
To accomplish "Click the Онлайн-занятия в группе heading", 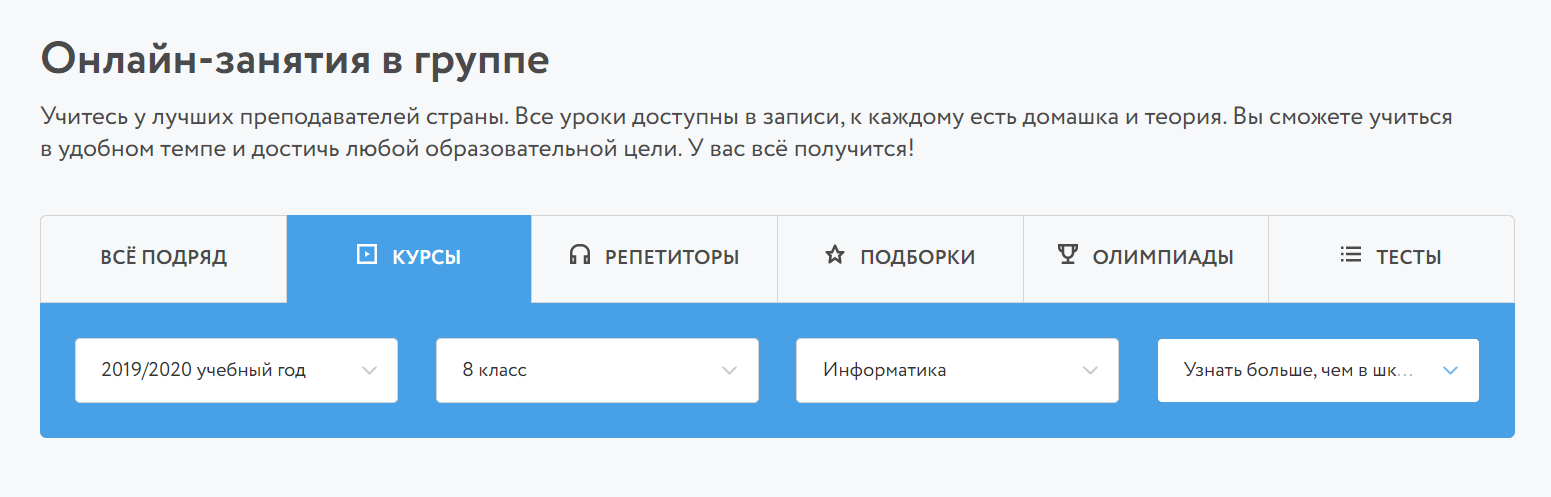I will 295,61.
